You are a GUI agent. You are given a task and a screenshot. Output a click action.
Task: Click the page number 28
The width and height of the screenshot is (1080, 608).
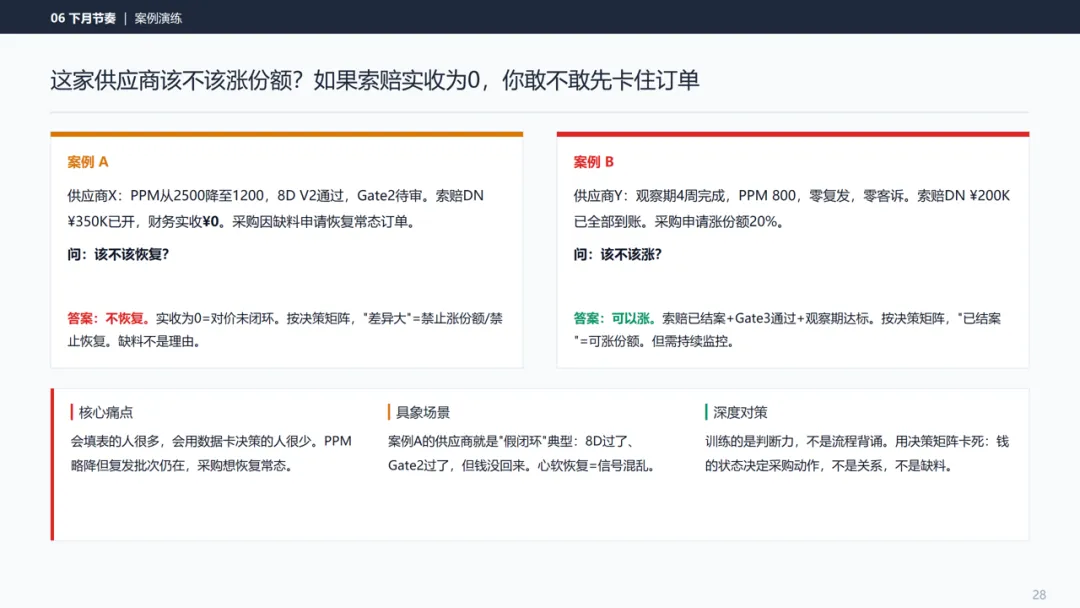[x=1039, y=595]
